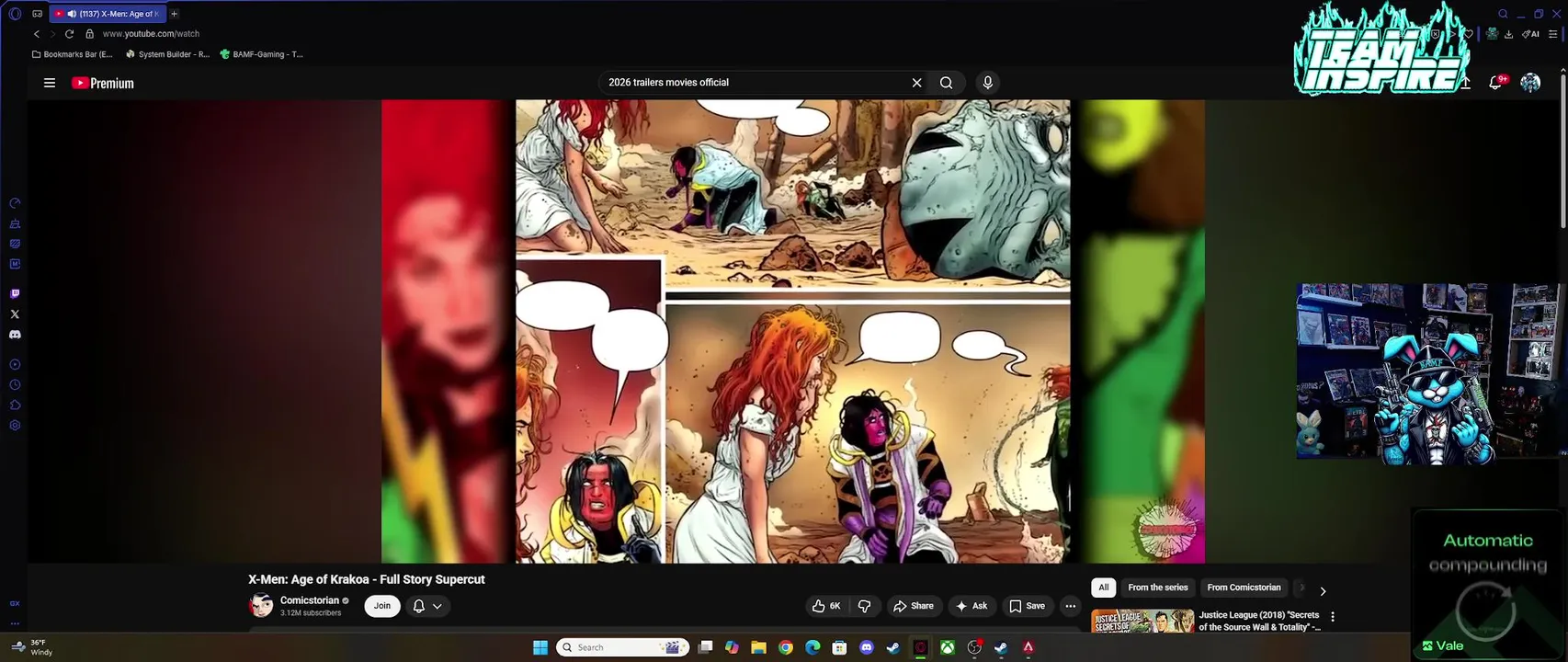Select the X-Men YouTube browser tab
Image resolution: width=1568 pixels, height=662 pixels.
pos(108,14)
